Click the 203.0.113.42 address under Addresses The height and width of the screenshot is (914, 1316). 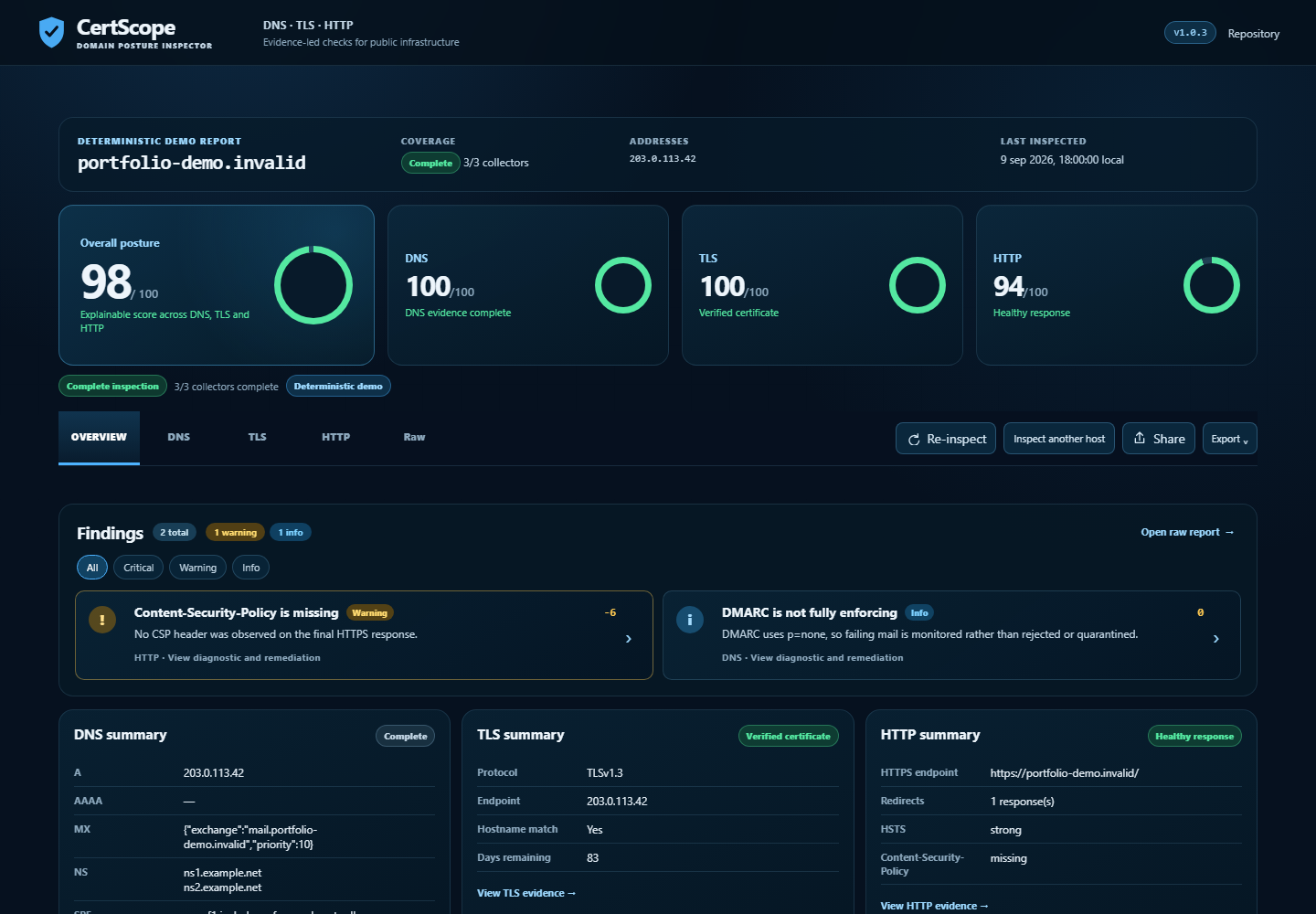(663, 159)
